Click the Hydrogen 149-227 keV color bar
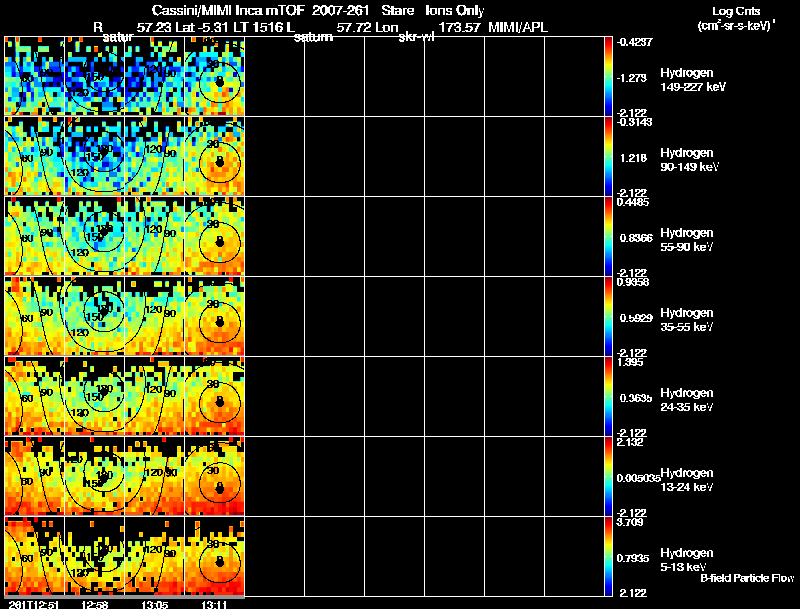Image resolution: width=800 pixels, height=609 pixels. click(x=609, y=75)
